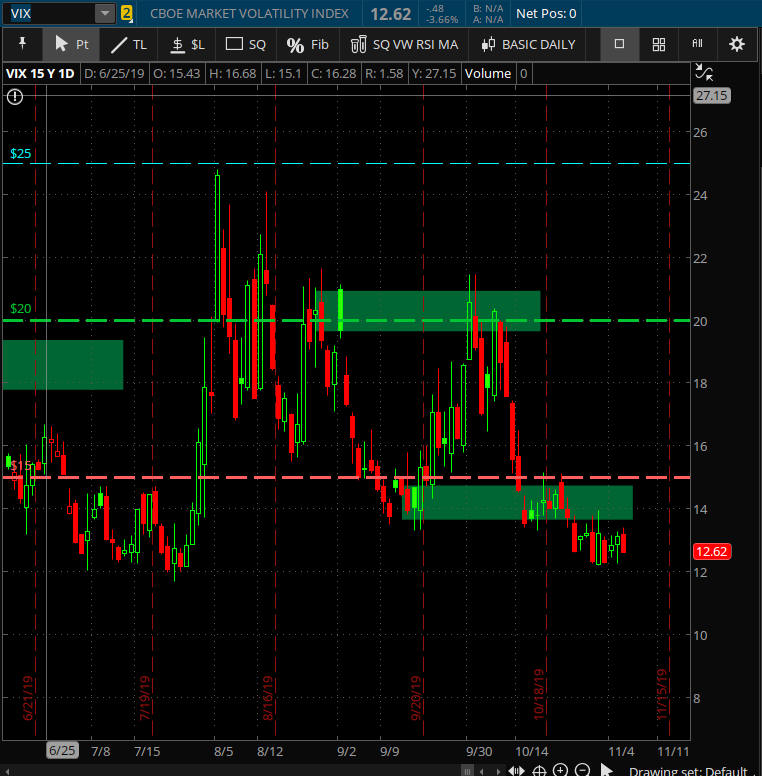This screenshot has height=776, width=762.
Task: Toggle single chart layout view
Action: 619,44
